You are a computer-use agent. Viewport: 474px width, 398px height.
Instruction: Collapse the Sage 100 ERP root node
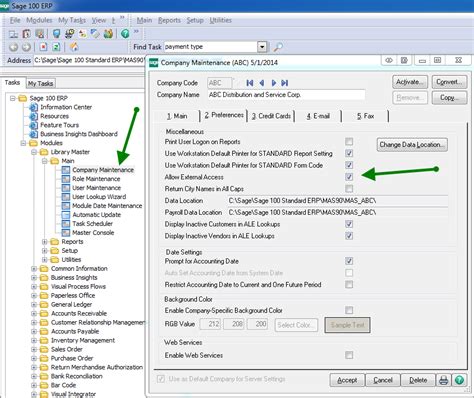click(x=13, y=98)
